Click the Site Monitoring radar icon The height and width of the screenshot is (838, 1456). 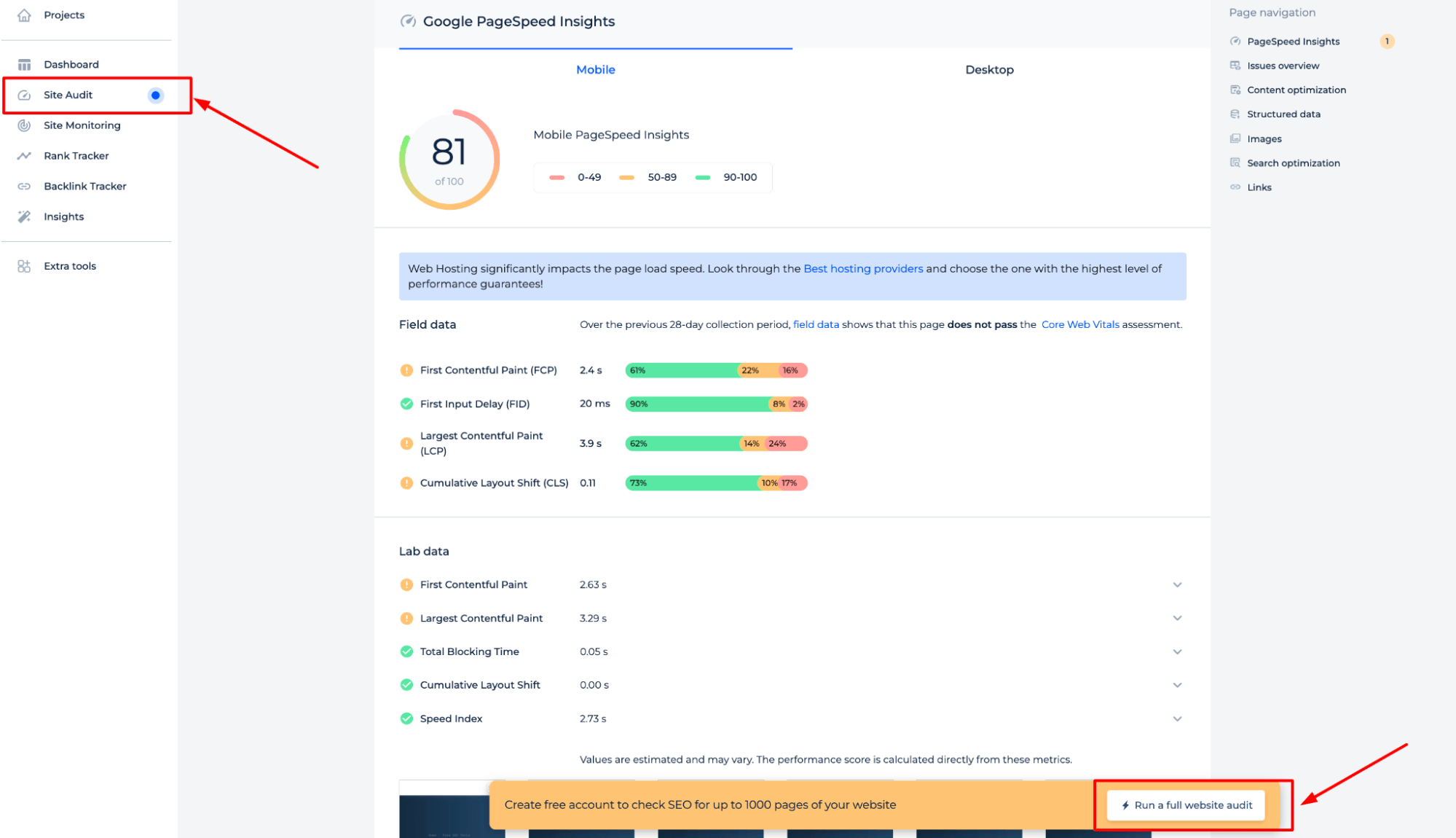tap(24, 125)
